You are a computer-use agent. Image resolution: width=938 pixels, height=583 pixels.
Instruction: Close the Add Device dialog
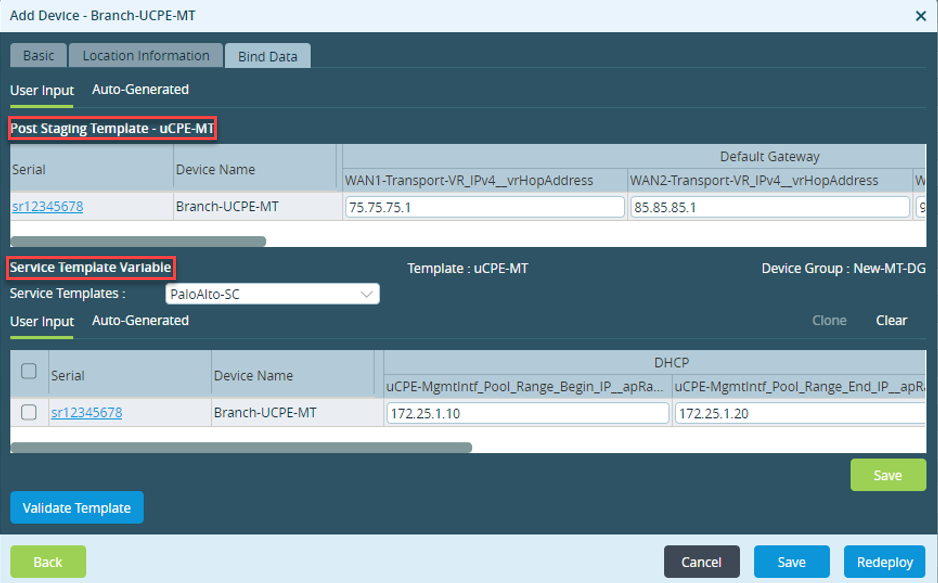tap(921, 16)
